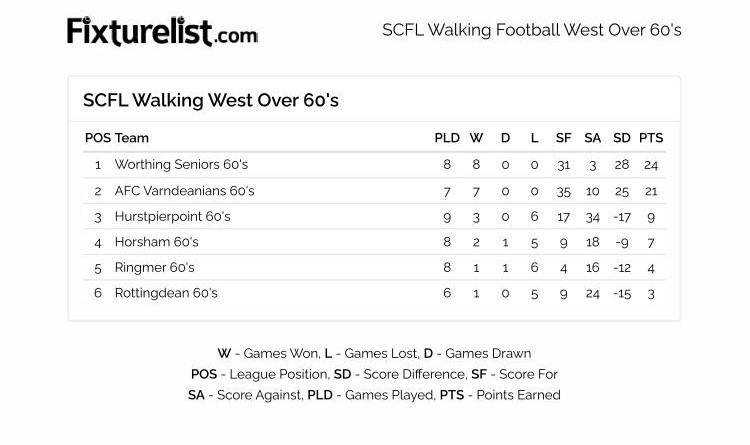This screenshot has height=445, width=750.
Task: Open Worthing Seniors 60's team link
Action: 181,164
